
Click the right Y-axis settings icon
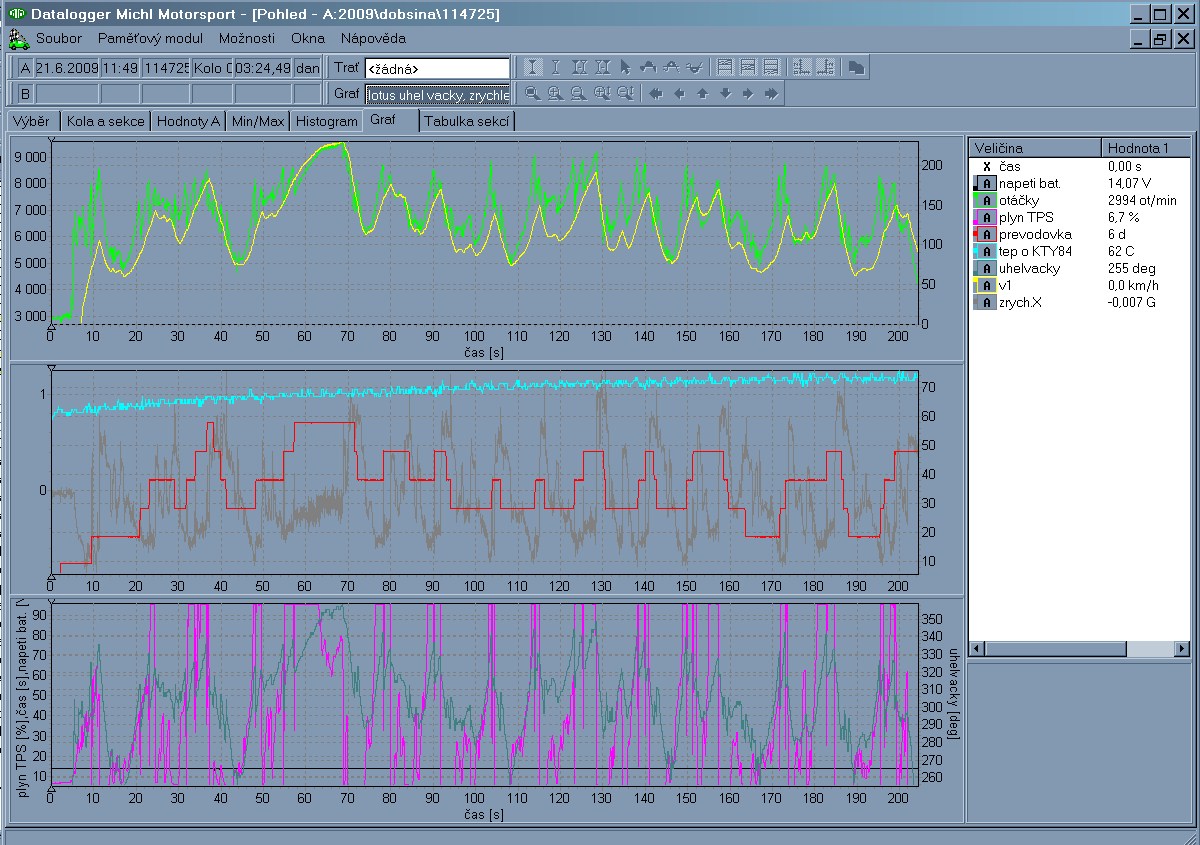pos(825,68)
